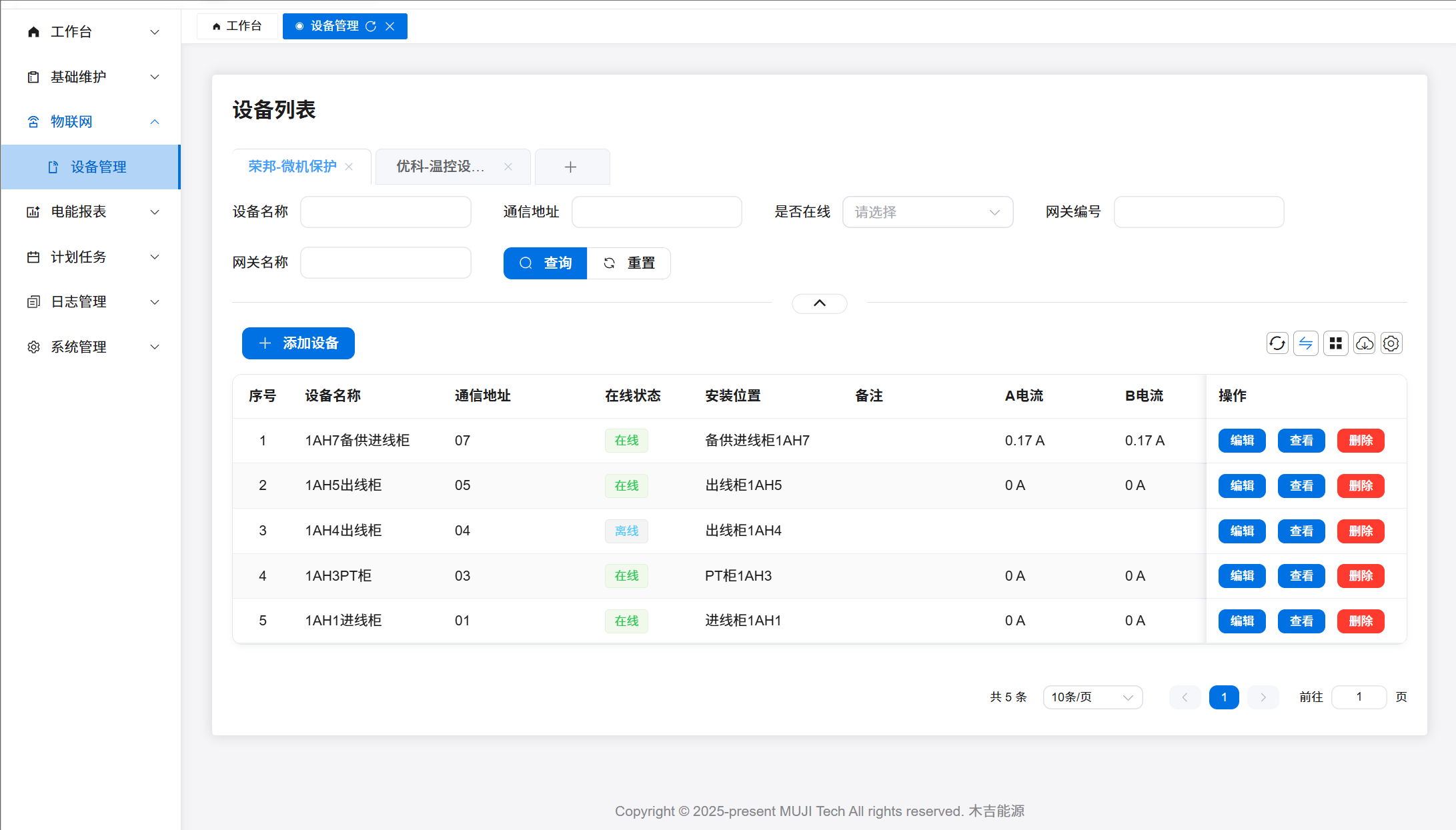Click the 查询 search button

(545, 263)
